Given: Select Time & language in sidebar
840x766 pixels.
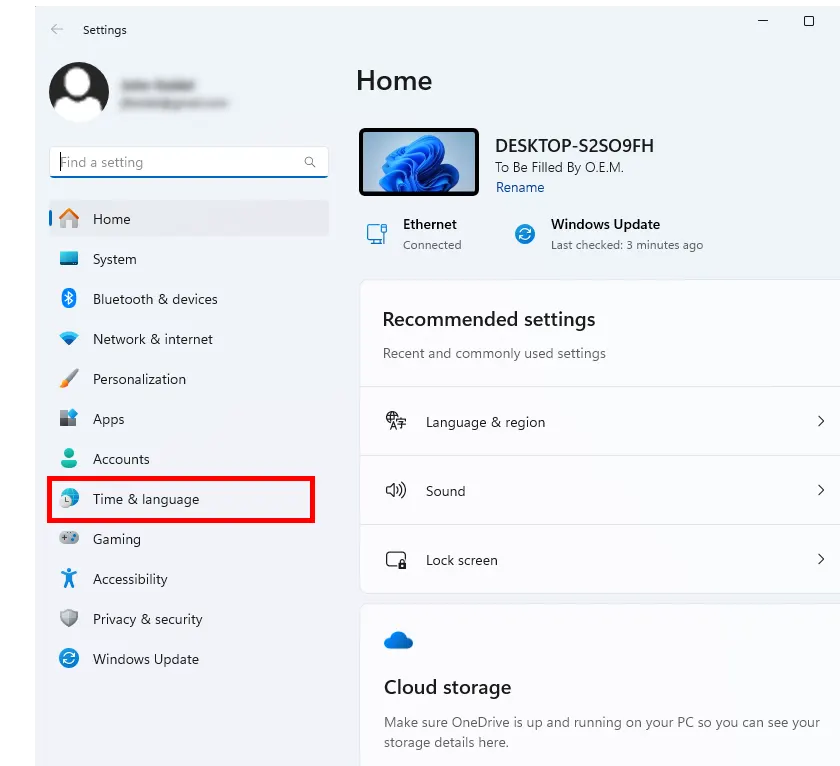Looking at the screenshot, I should tap(146, 499).
